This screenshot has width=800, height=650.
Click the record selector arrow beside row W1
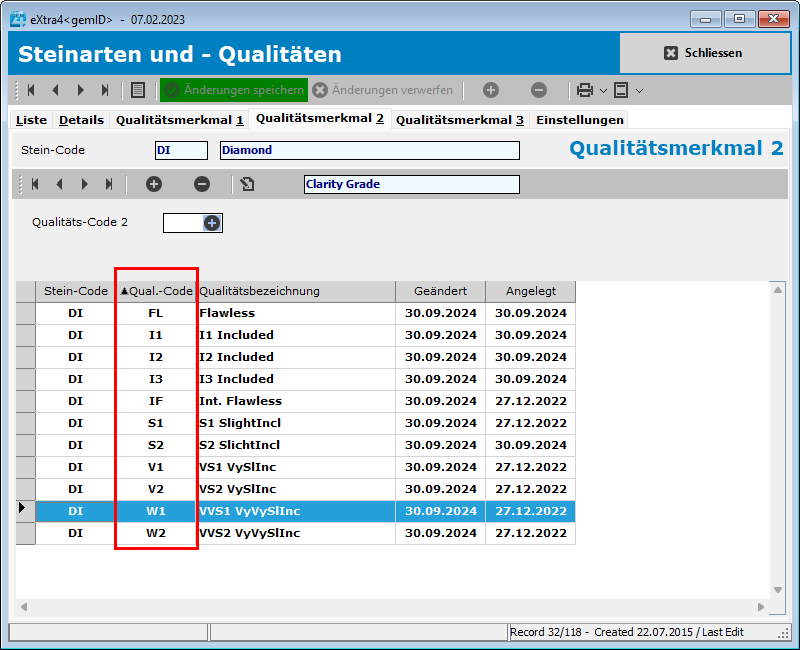(x=22, y=510)
